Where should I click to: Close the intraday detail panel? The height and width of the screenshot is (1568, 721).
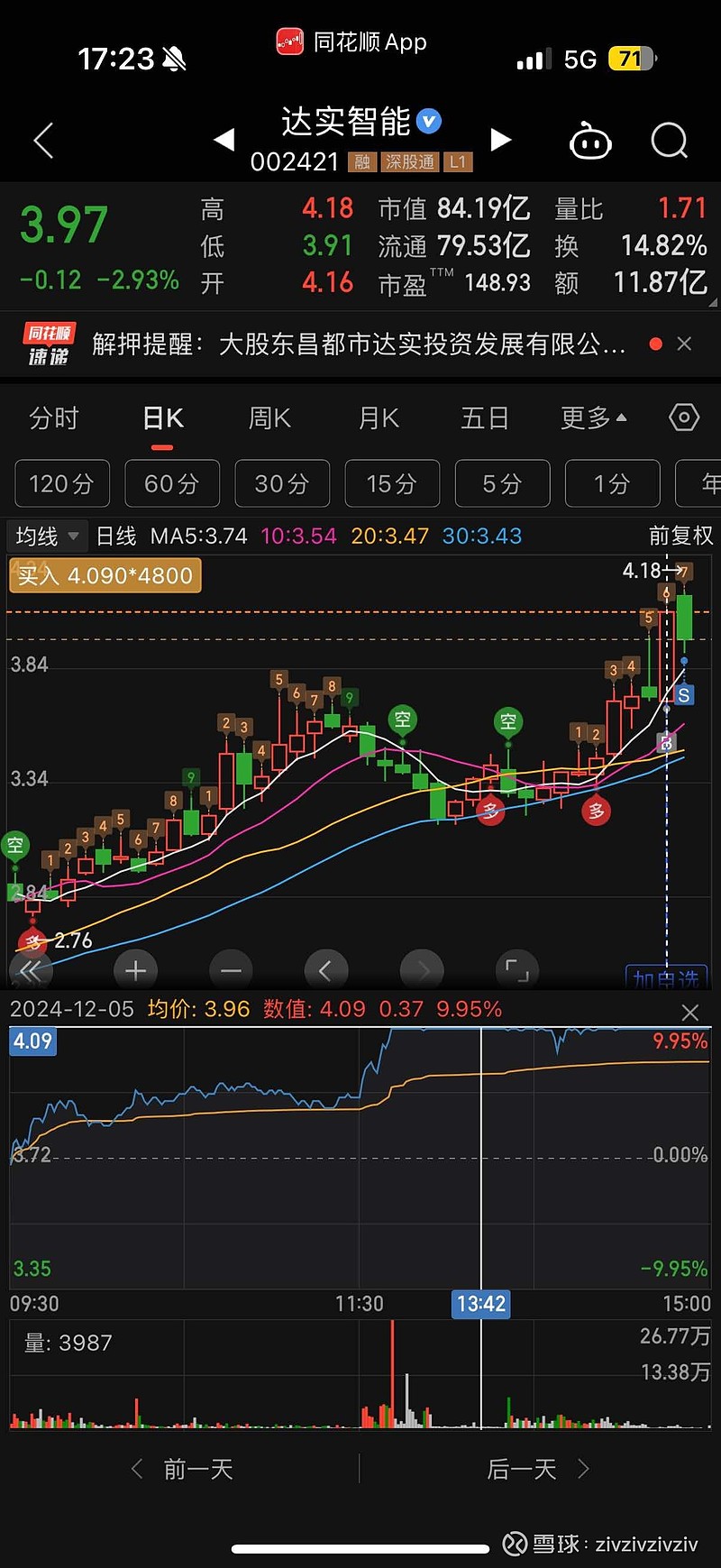click(x=689, y=1012)
